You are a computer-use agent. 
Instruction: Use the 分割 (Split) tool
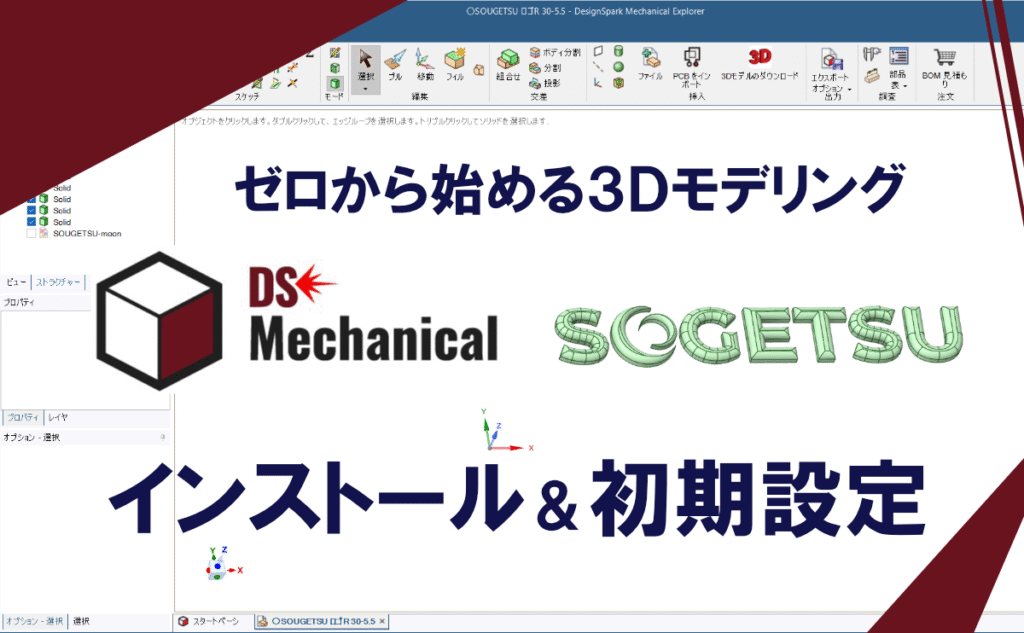tap(545, 68)
